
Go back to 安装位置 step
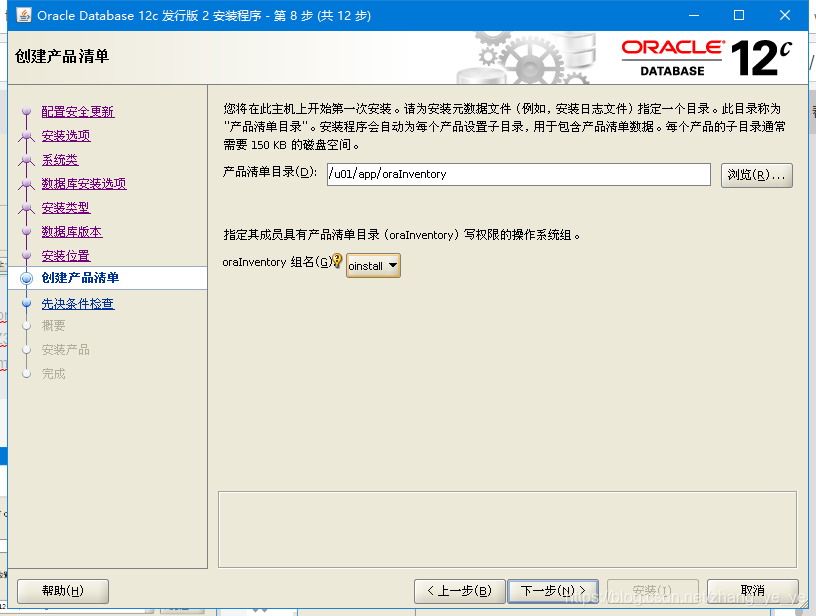(x=66, y=255)
